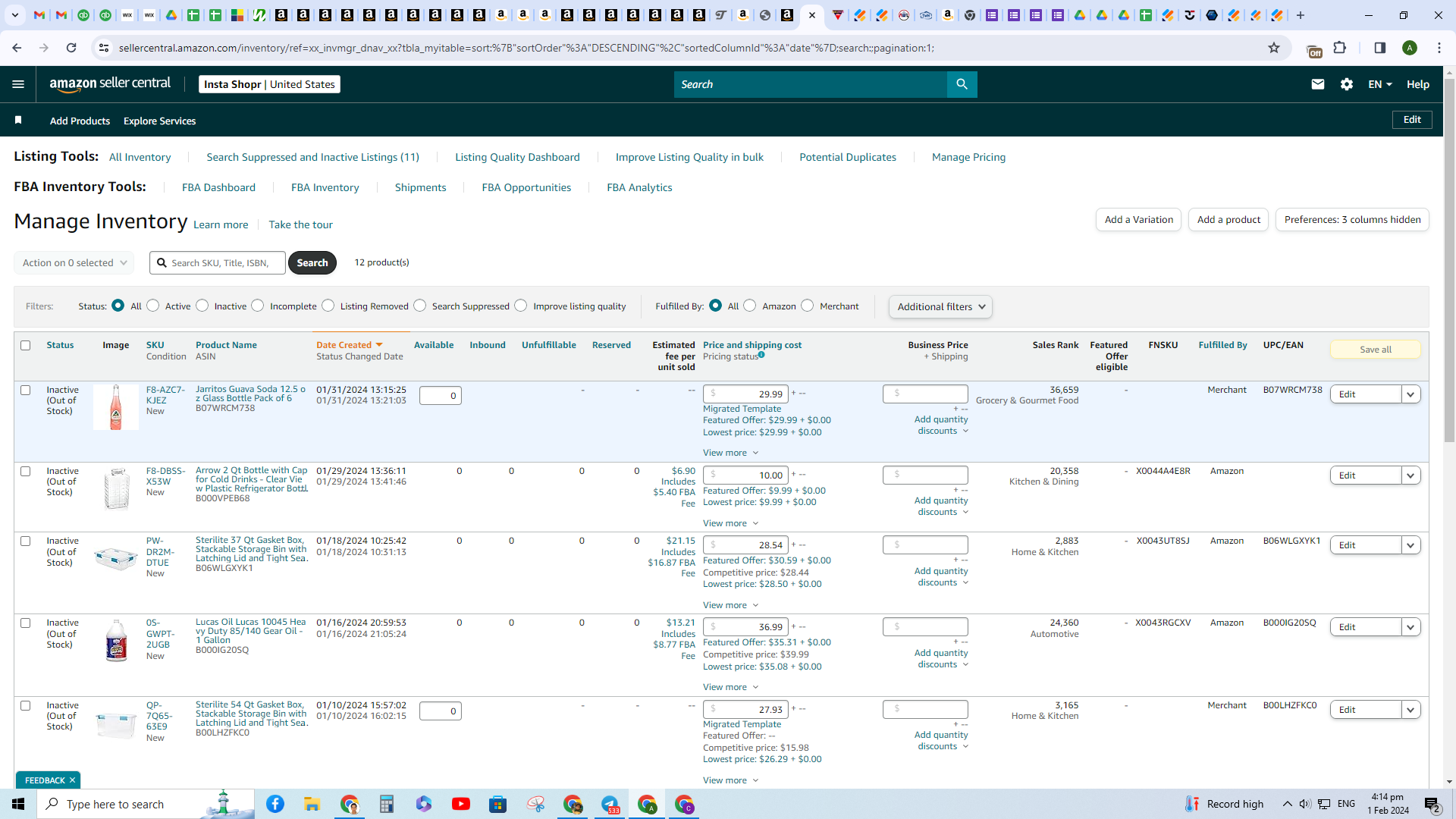Open the All Inventory listing tool
The image size is (1456, 819).
(x=140, y=157)
